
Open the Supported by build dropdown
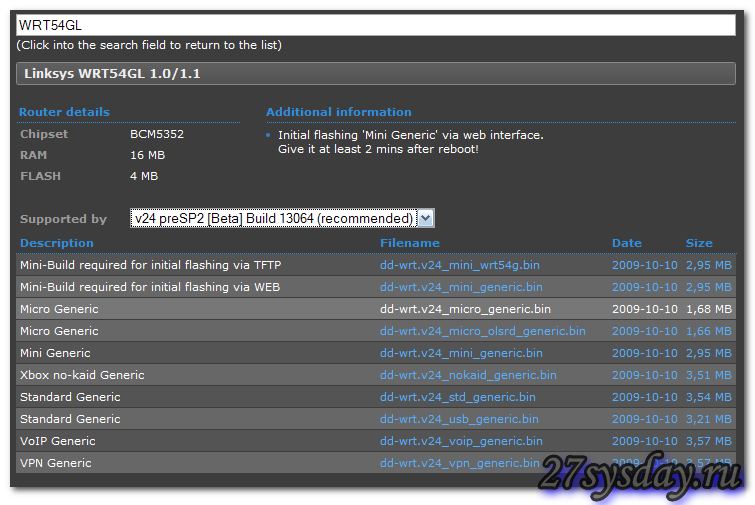282,219
